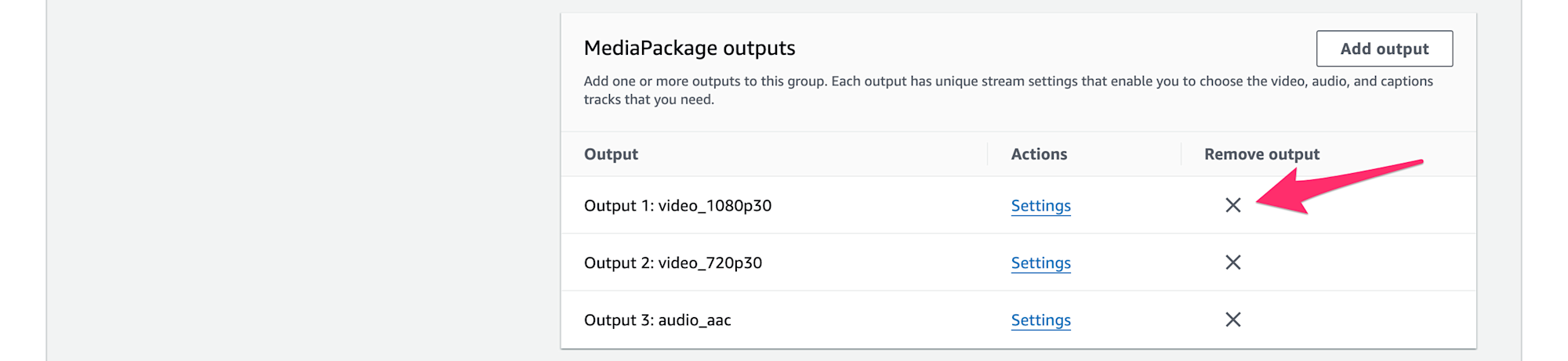Click the MediaPackage outputs heading

[x=689, y=48]
